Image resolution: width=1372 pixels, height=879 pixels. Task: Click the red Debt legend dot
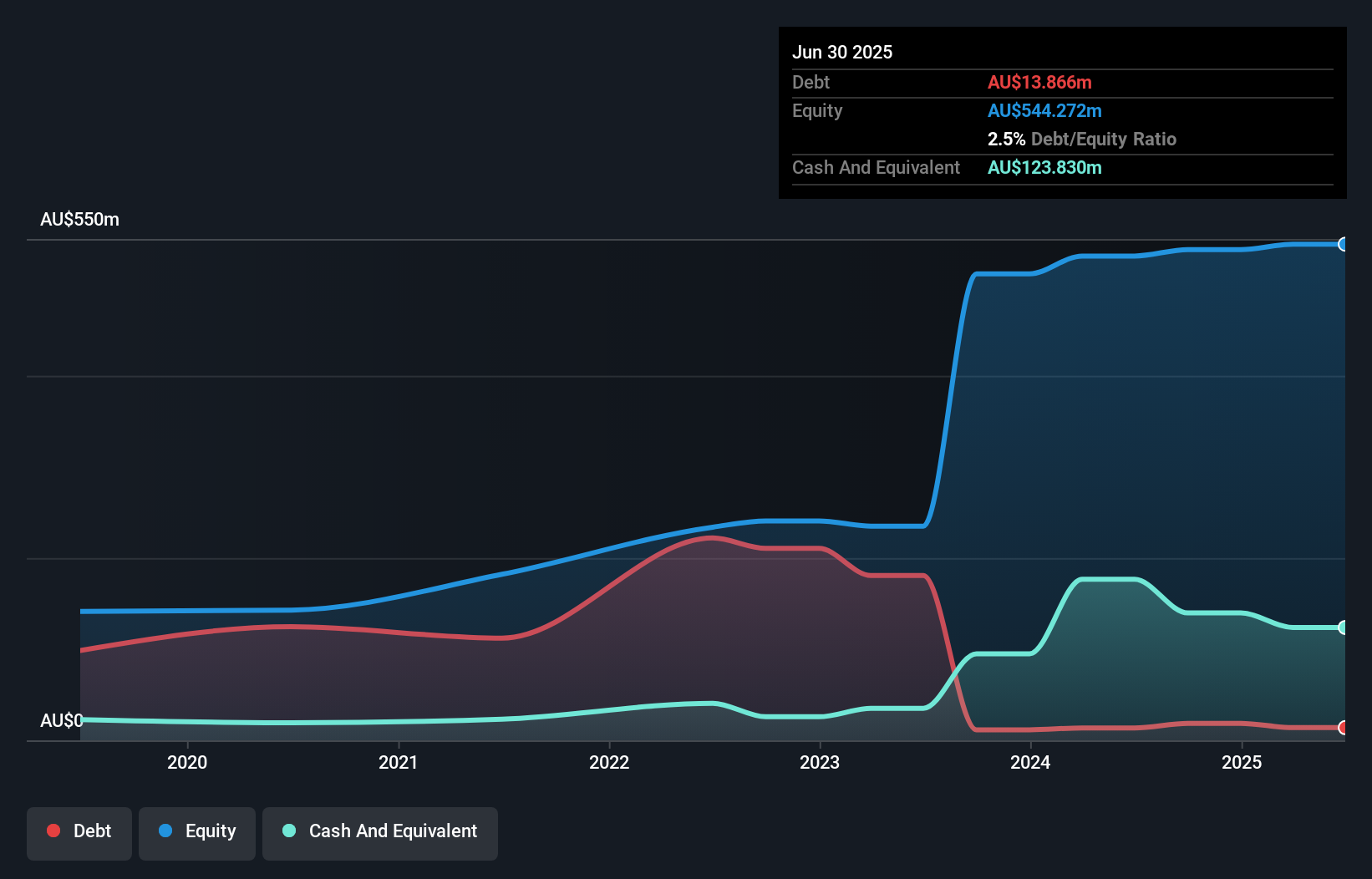click(x=53, y=831)
